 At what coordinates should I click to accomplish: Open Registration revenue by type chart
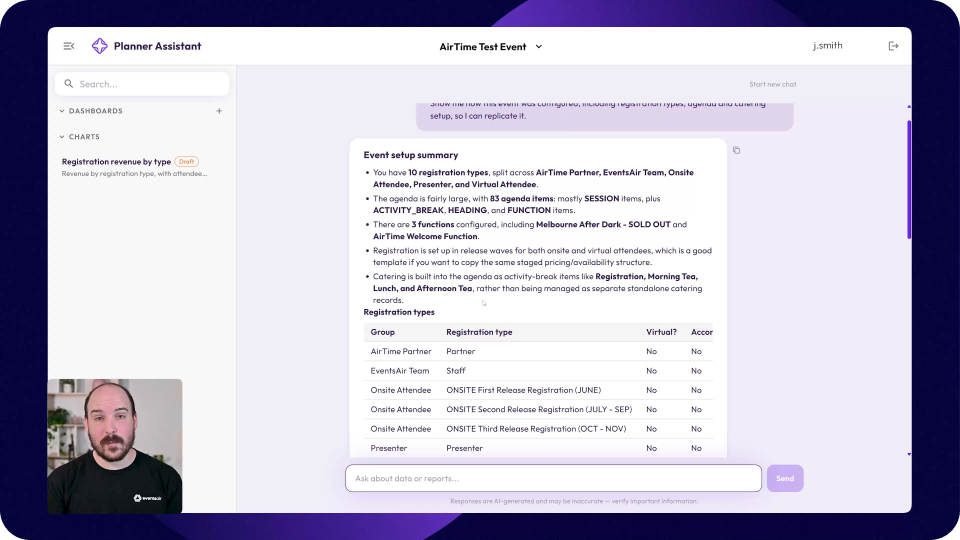click(116, 162)
